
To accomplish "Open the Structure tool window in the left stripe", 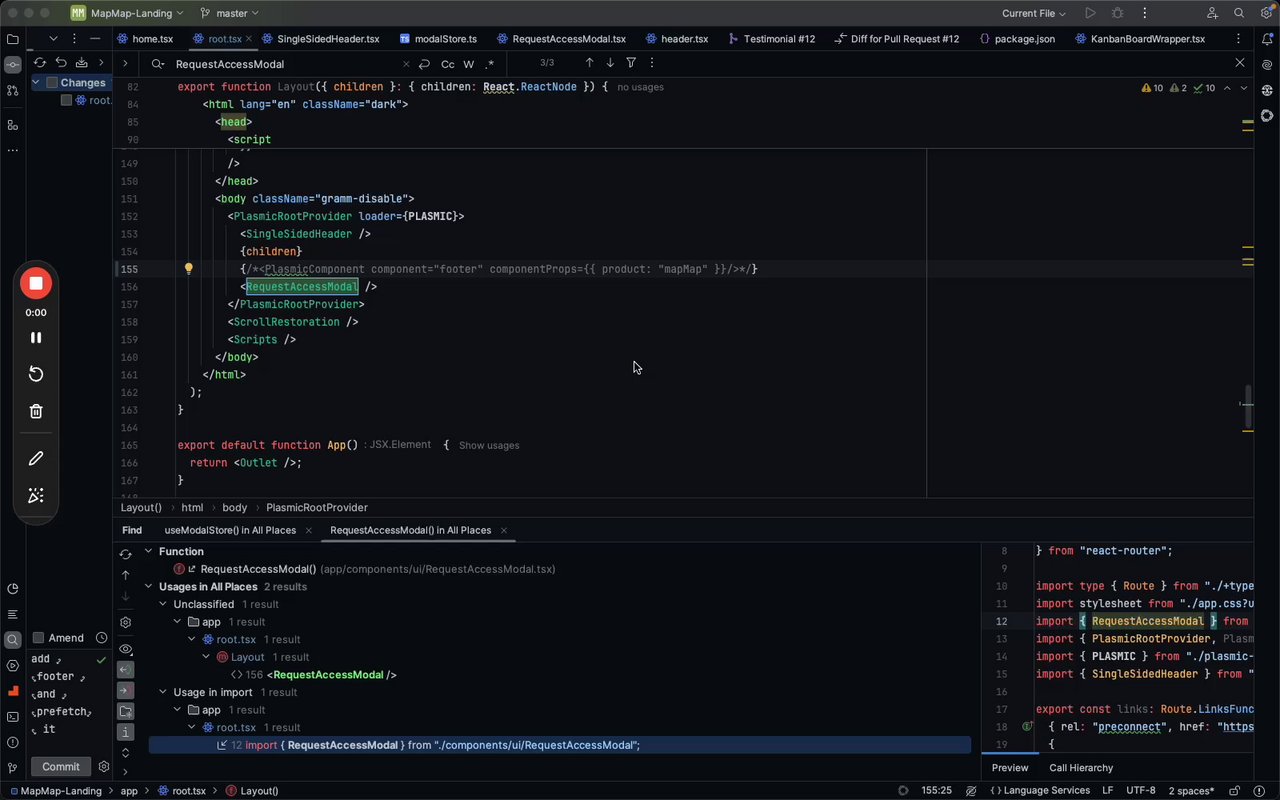I will coord(13,125).
